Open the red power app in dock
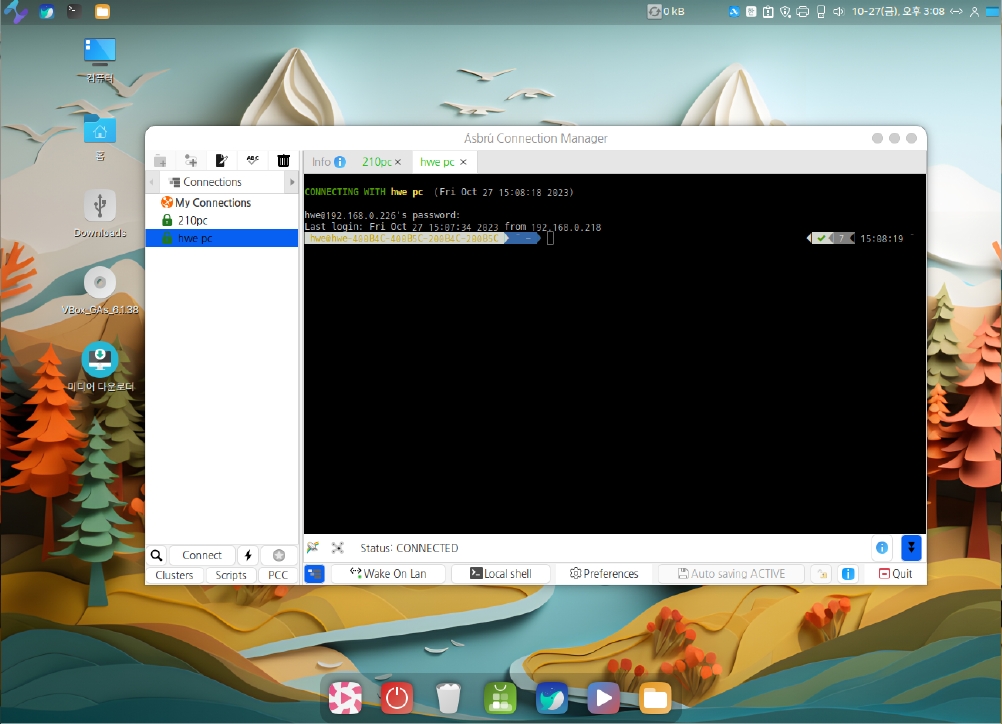This screenshot has width=1002, height=724. [x=397, y=697]
